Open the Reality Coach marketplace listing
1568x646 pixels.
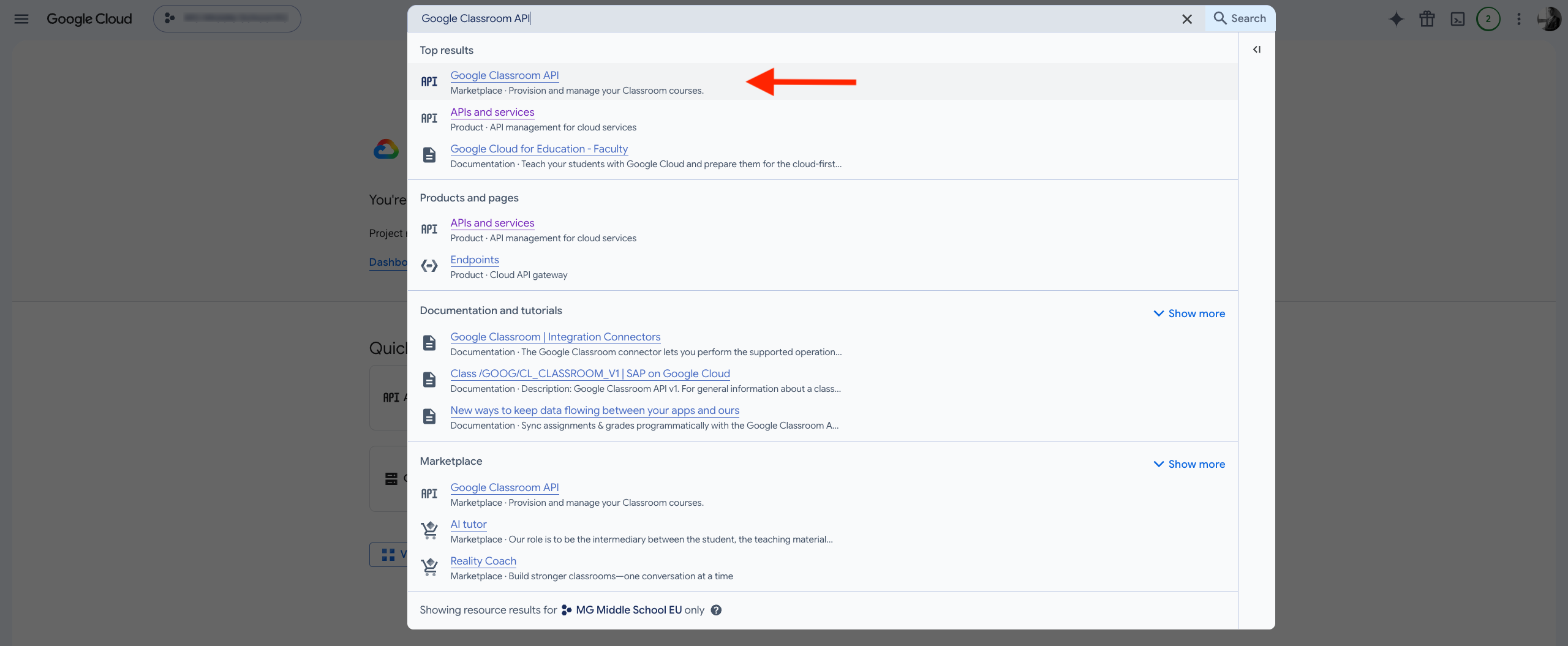click(x=483, y=561)
